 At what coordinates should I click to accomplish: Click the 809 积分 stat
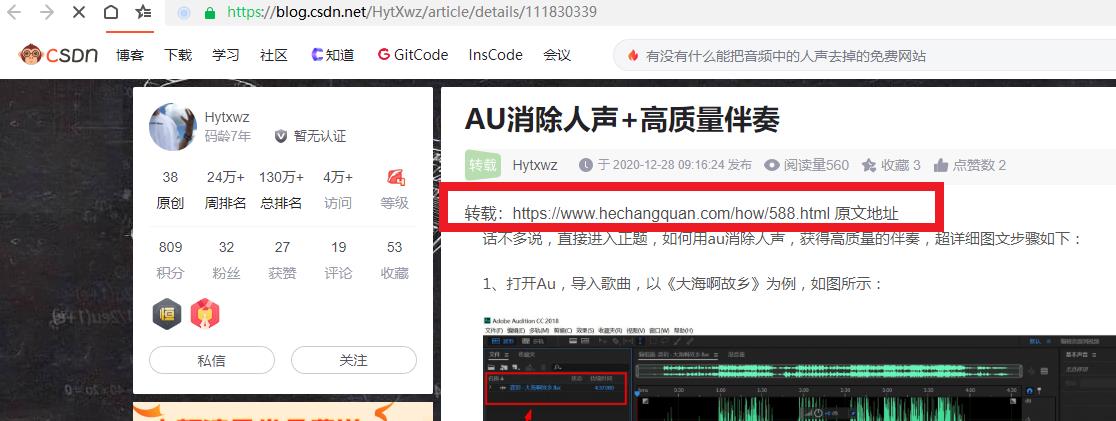coord(170,260)
